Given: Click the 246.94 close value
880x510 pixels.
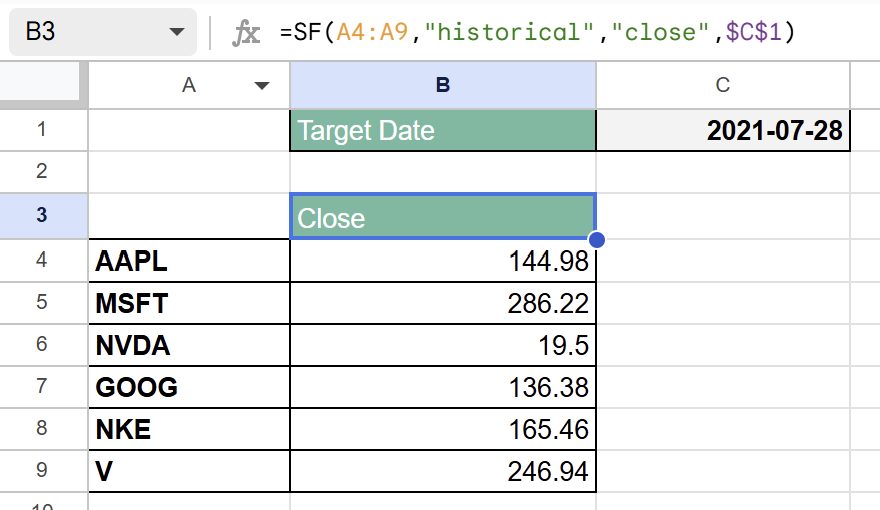Looking at the screenshot, I should [x=443, y=471].
